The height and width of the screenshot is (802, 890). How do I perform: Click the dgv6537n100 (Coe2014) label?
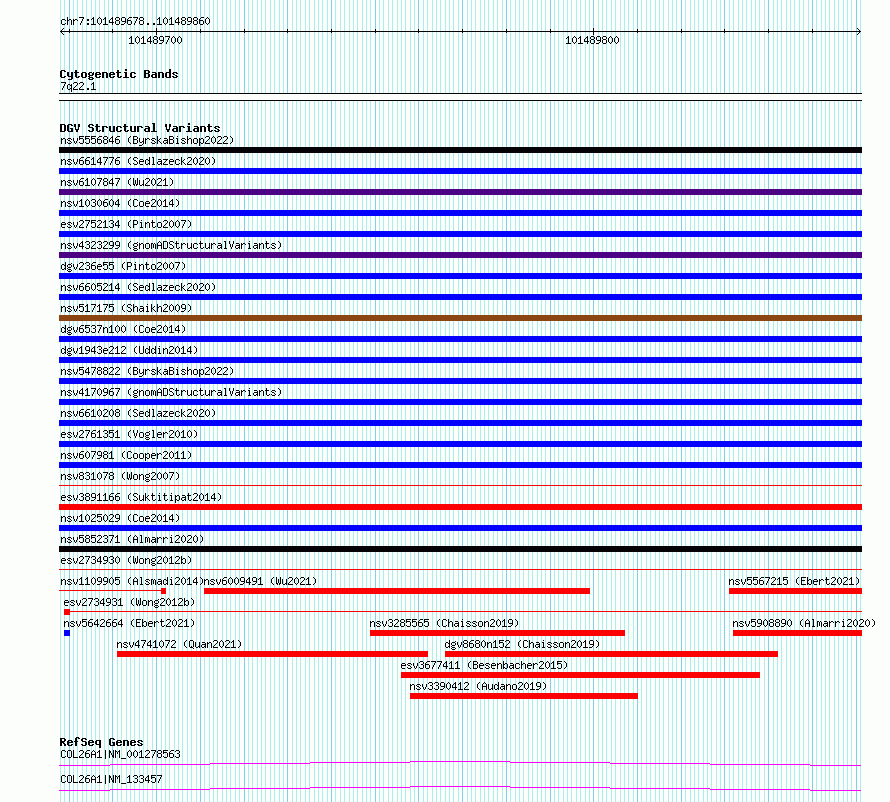[123, 329]
